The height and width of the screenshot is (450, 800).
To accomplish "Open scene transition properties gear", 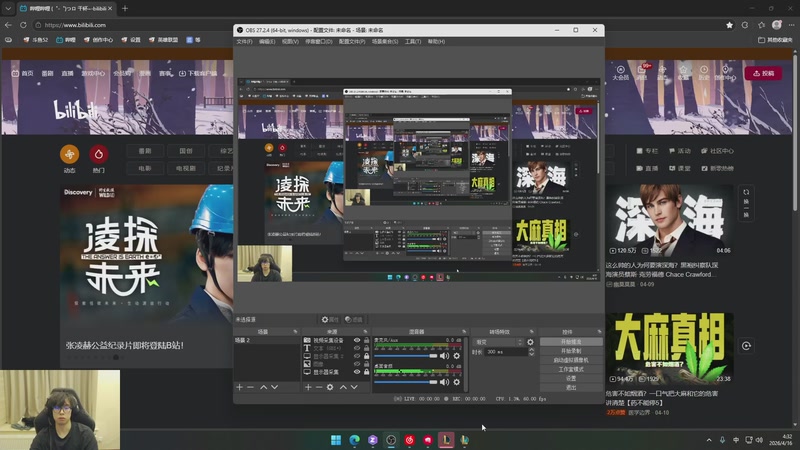I will (530, 342).
